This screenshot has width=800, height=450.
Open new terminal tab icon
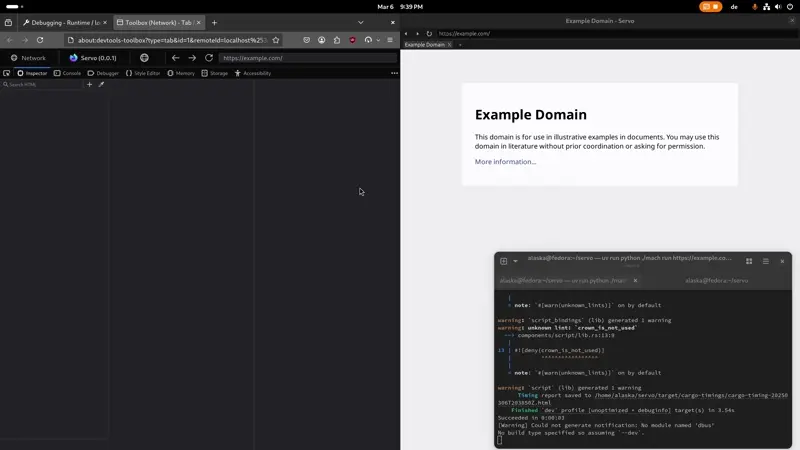[x=504, y=261]
